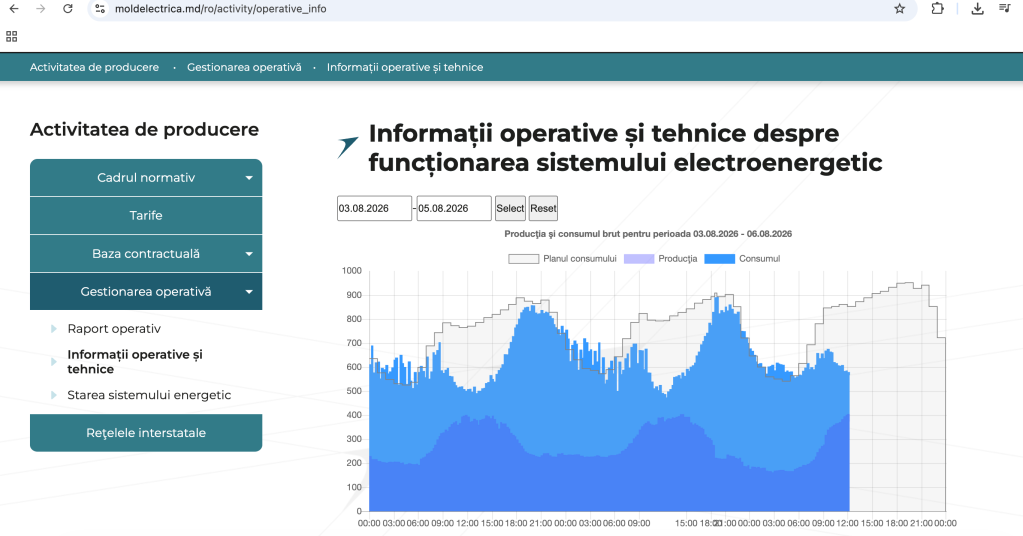Image resolution: width=1023 pixels, height=536 pixels.
Task: Expand Baza contractuală dropdown arrow
Action: point(249,254)
